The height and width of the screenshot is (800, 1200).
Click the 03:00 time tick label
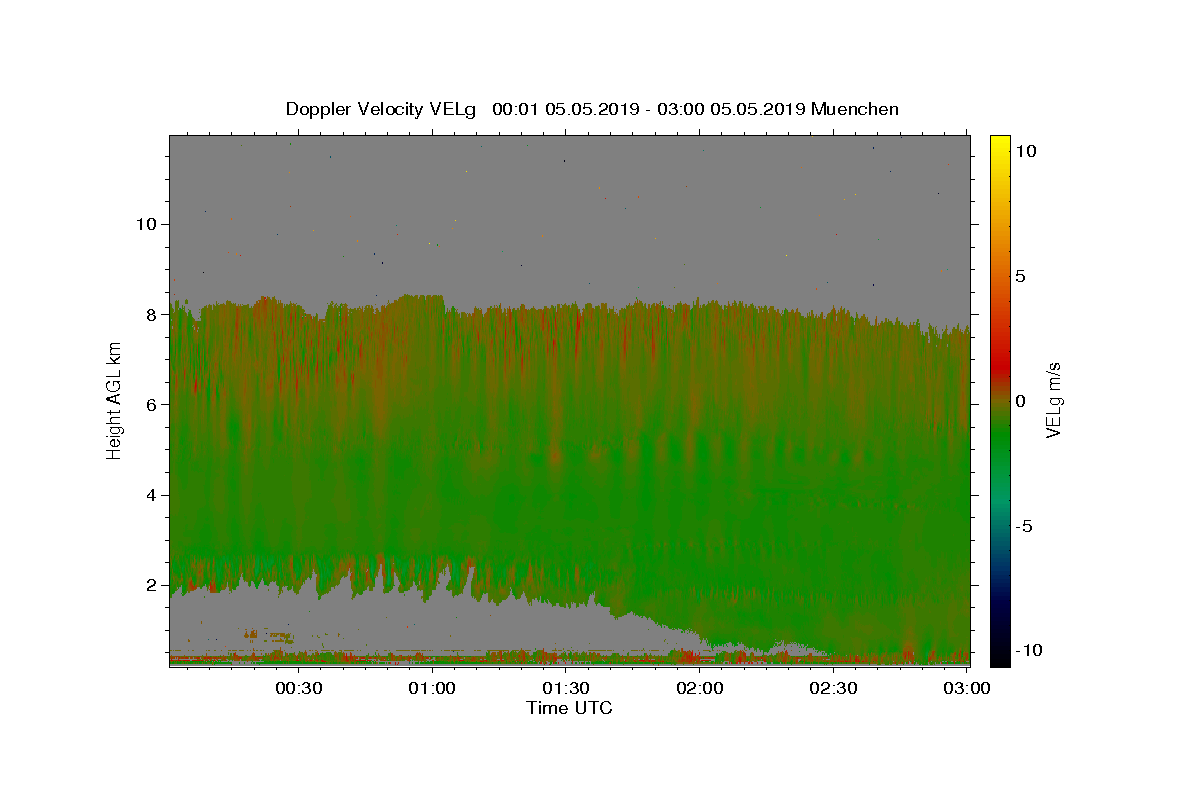click(967, 688)
